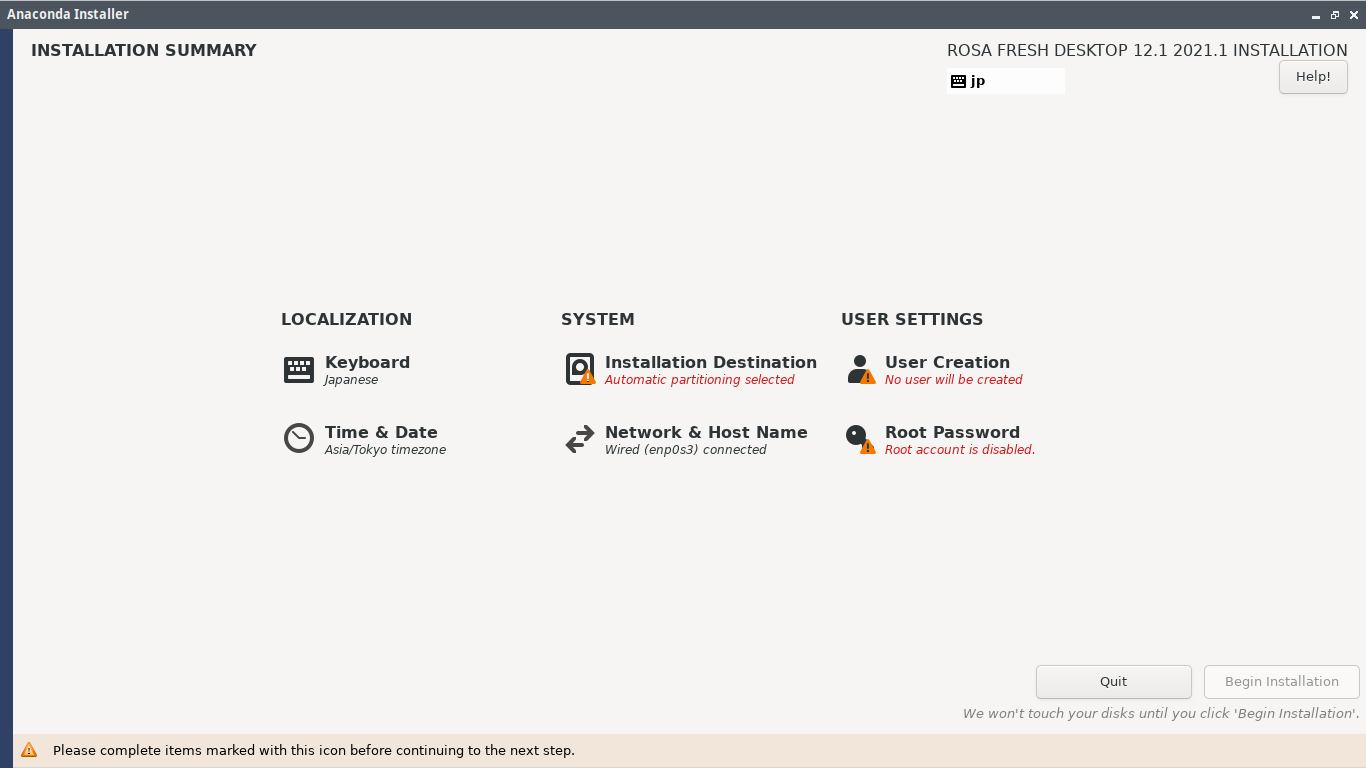This screenshot has width=1366, height=768.
Task: Open Keyboard settings via keyboard icon
Action: click(x=299, y=370)
